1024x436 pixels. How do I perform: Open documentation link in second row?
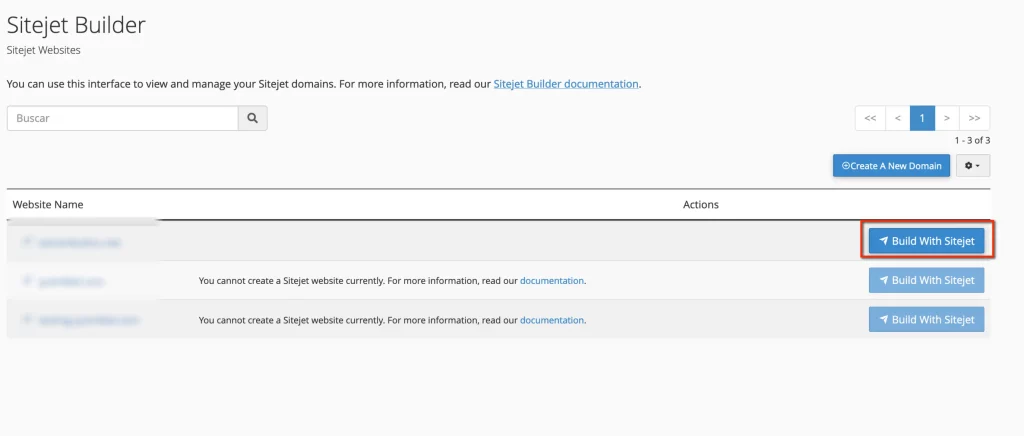552,281
